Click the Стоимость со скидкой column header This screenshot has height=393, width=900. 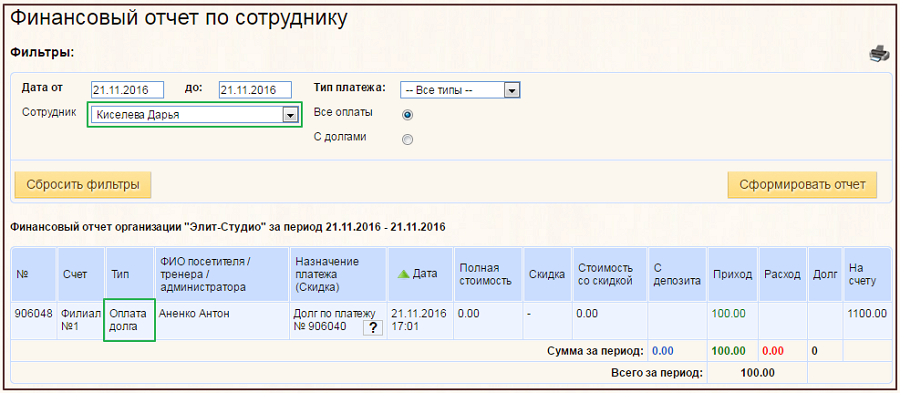click(x=610, y=274)
